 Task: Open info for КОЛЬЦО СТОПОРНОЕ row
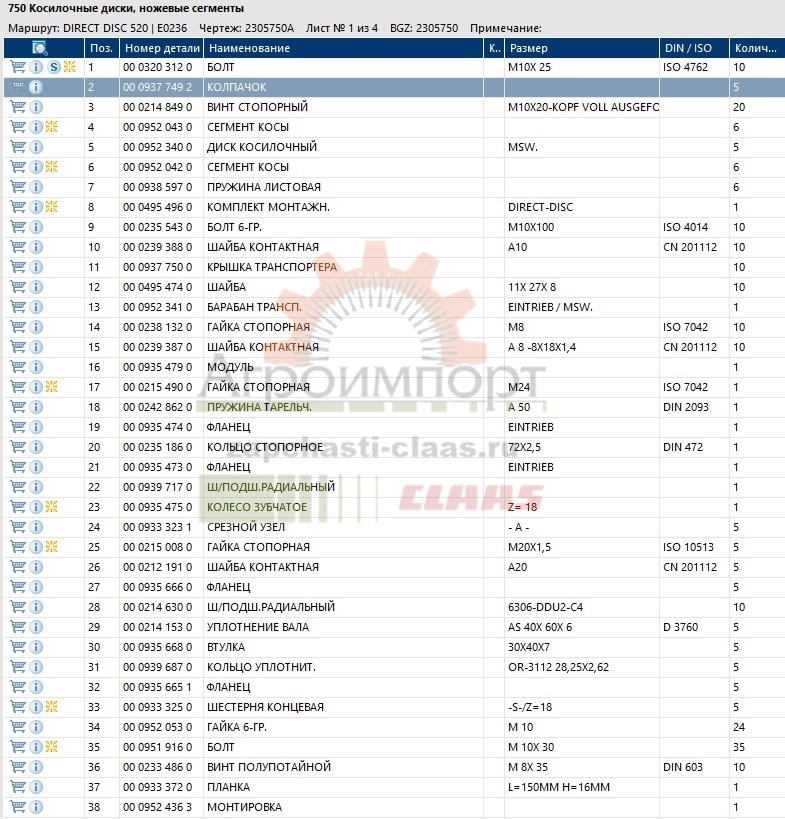36,447
